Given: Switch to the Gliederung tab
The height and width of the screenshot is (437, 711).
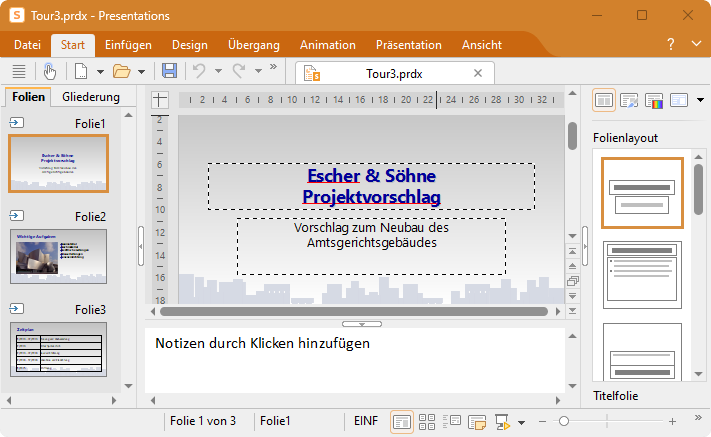Looking at the screenshot, I should click(91, 97).
